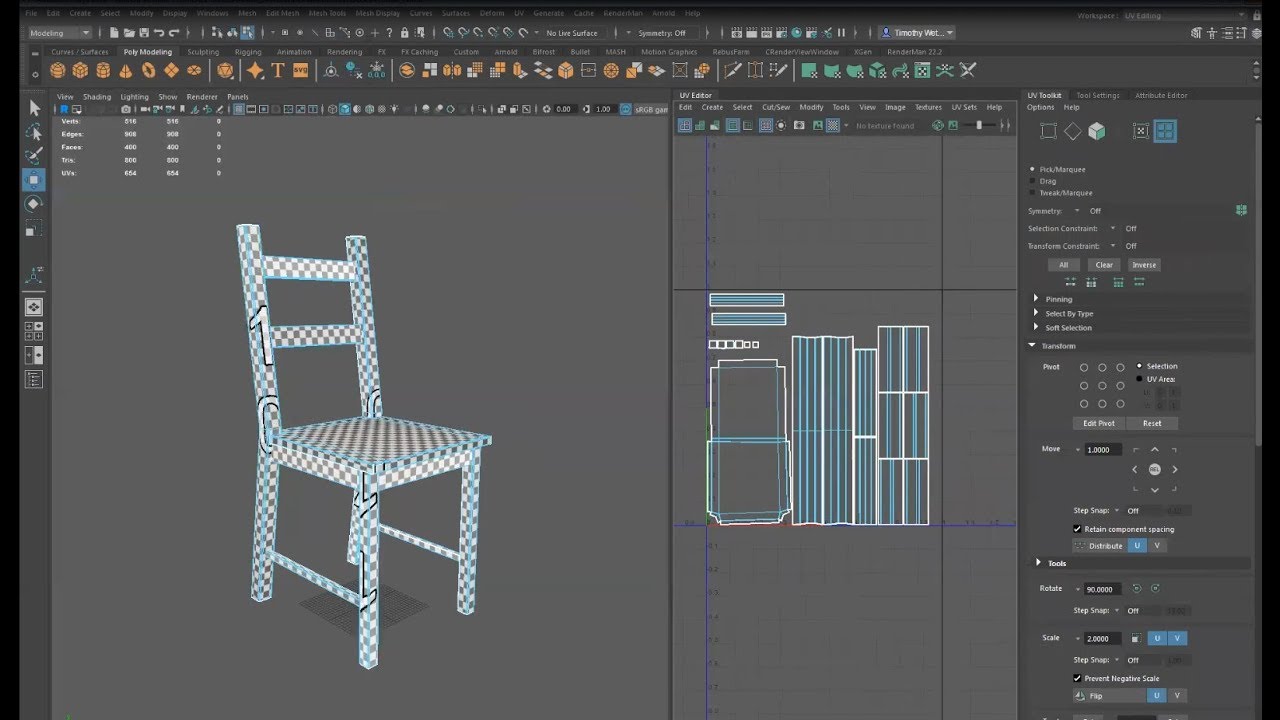Switch to the Rigging shelf tab

(248, 52)
